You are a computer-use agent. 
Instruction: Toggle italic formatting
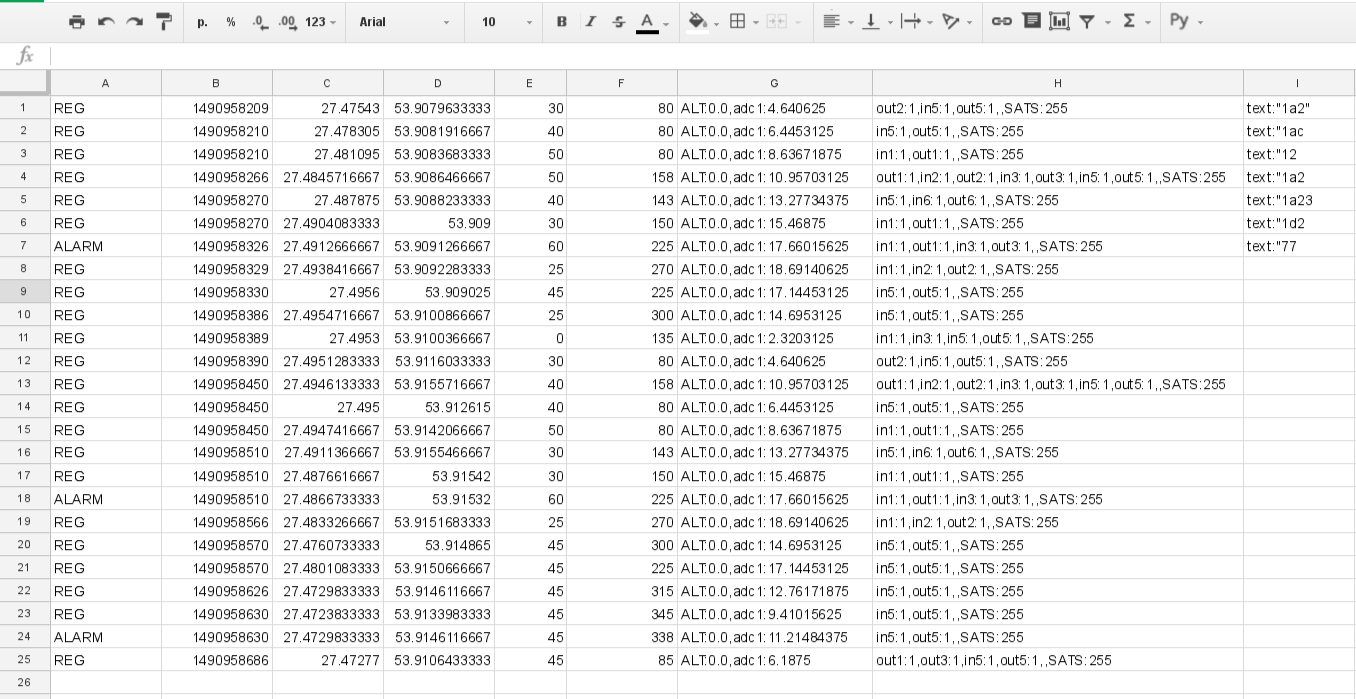(x=590, y=21)
